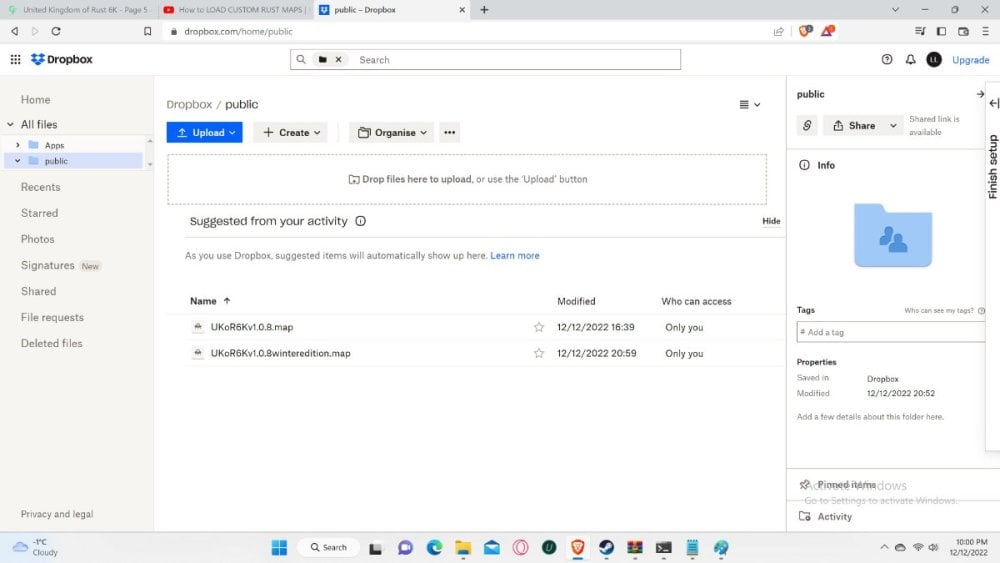Open Recents in the left sidebar

click(x=41, y=187)
